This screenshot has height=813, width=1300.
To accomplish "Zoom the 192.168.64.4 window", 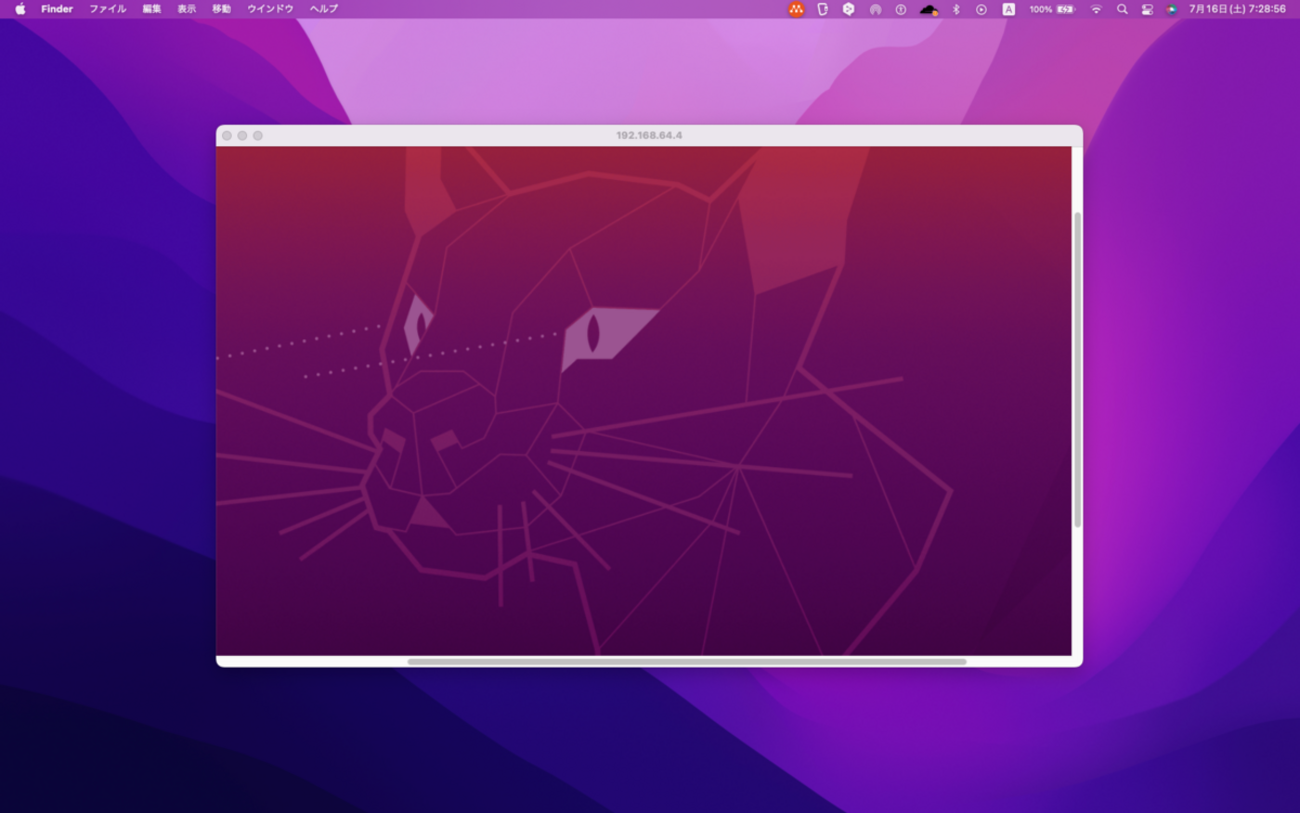I will [x=258, y=135].
